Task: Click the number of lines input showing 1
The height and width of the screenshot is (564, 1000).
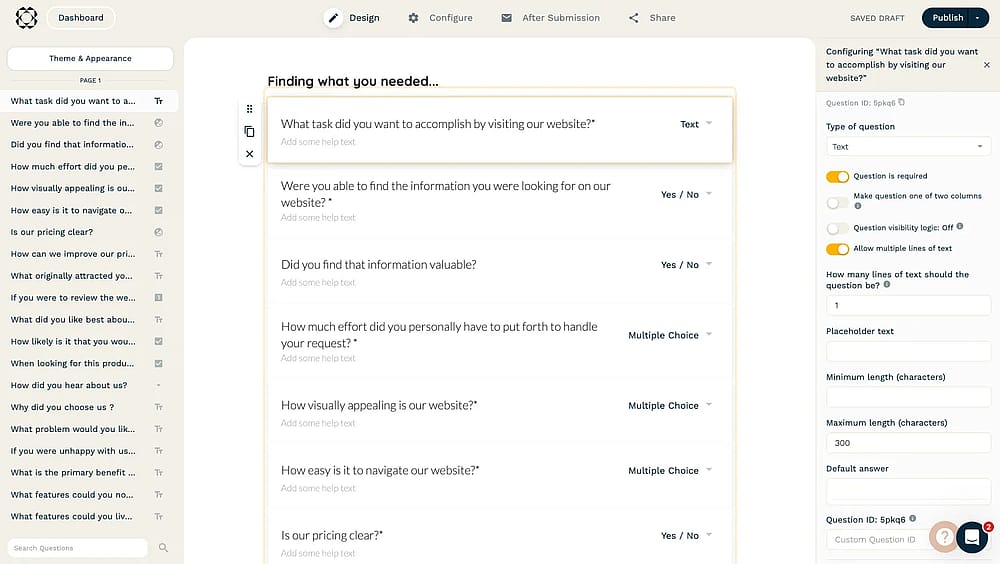Action: [x=908, y=306]
